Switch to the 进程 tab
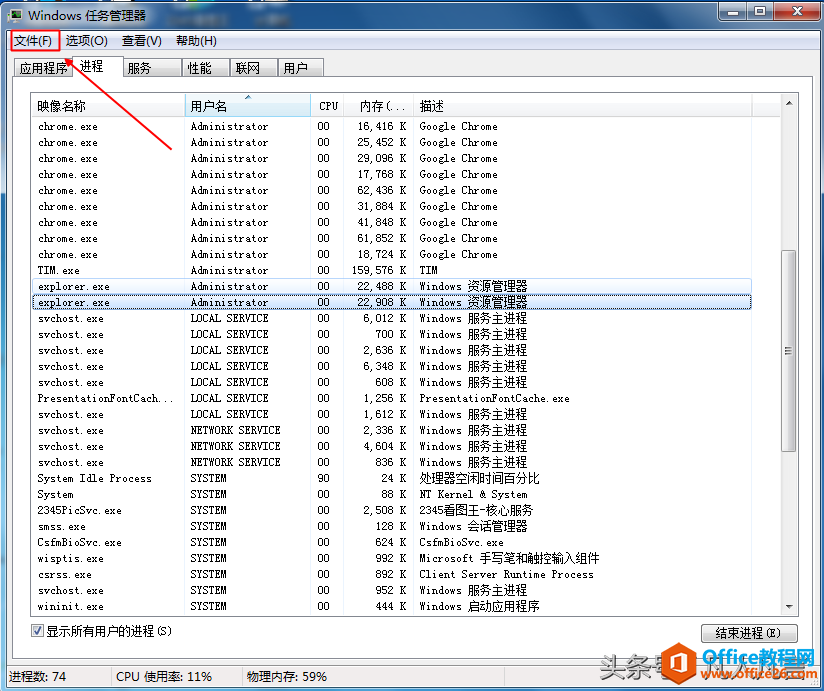 click(97, 66)
